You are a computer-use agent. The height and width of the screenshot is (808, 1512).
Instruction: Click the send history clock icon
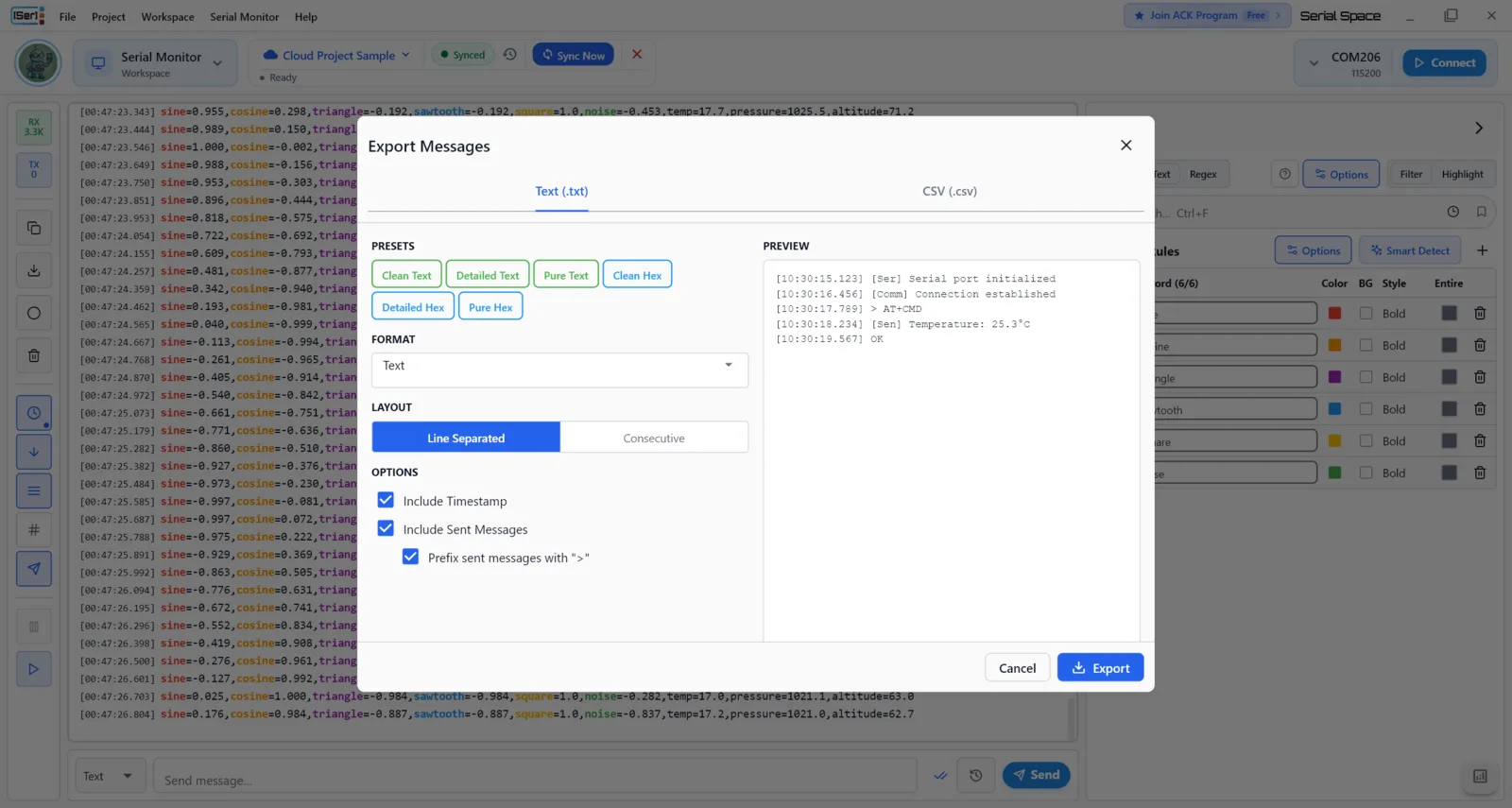[x=976, y=776]
